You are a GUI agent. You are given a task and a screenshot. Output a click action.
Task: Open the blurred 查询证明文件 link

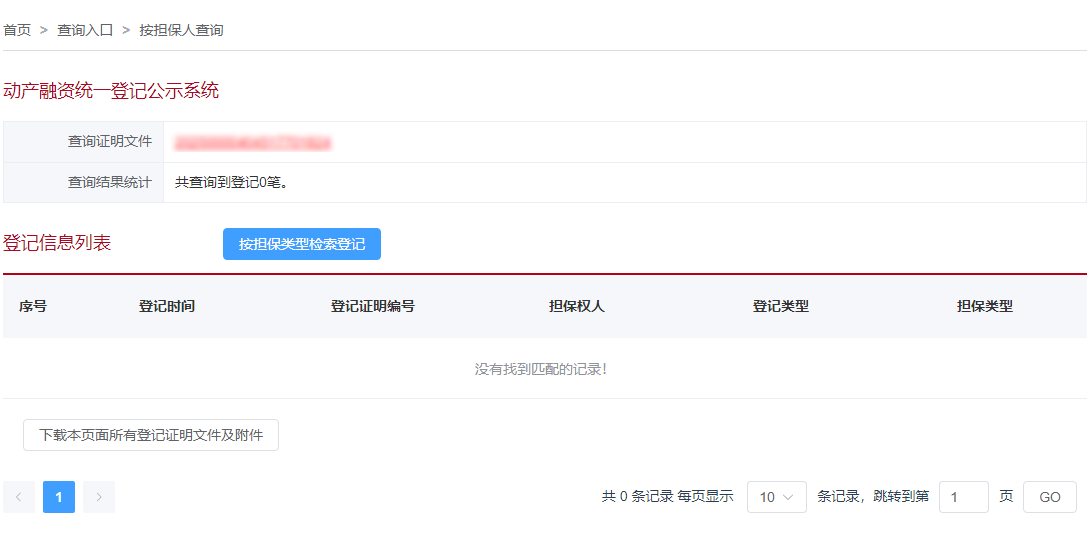(x=253, y=143)
